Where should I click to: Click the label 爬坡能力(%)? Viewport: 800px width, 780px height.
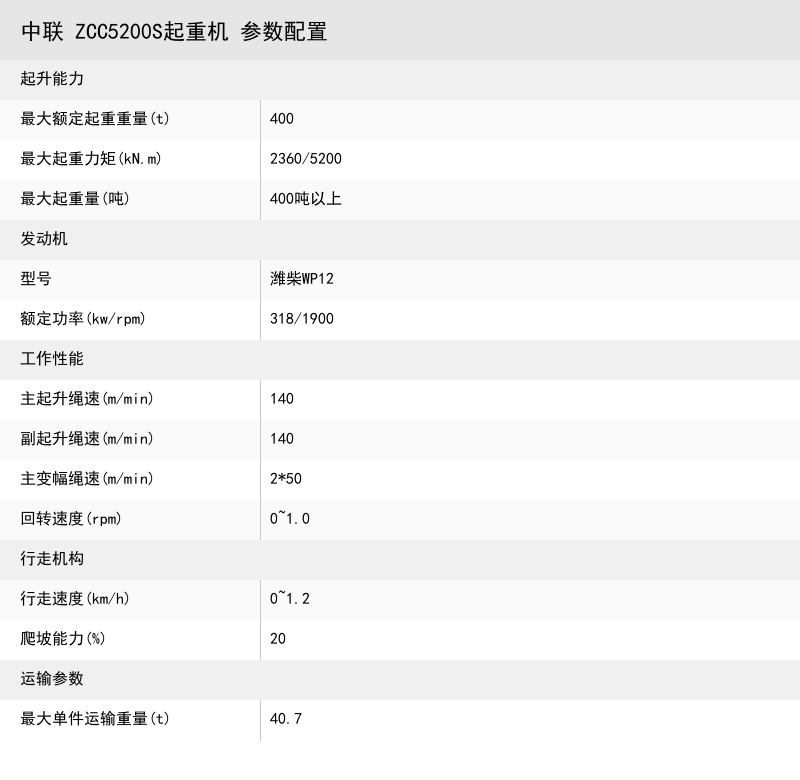click(x=63, y=639)
